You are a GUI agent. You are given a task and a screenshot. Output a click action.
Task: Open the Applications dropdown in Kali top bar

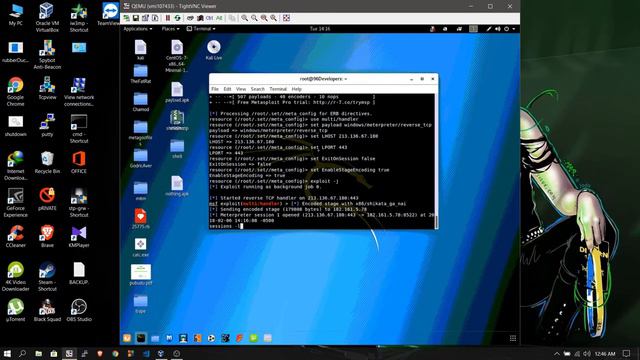[138, 29]
